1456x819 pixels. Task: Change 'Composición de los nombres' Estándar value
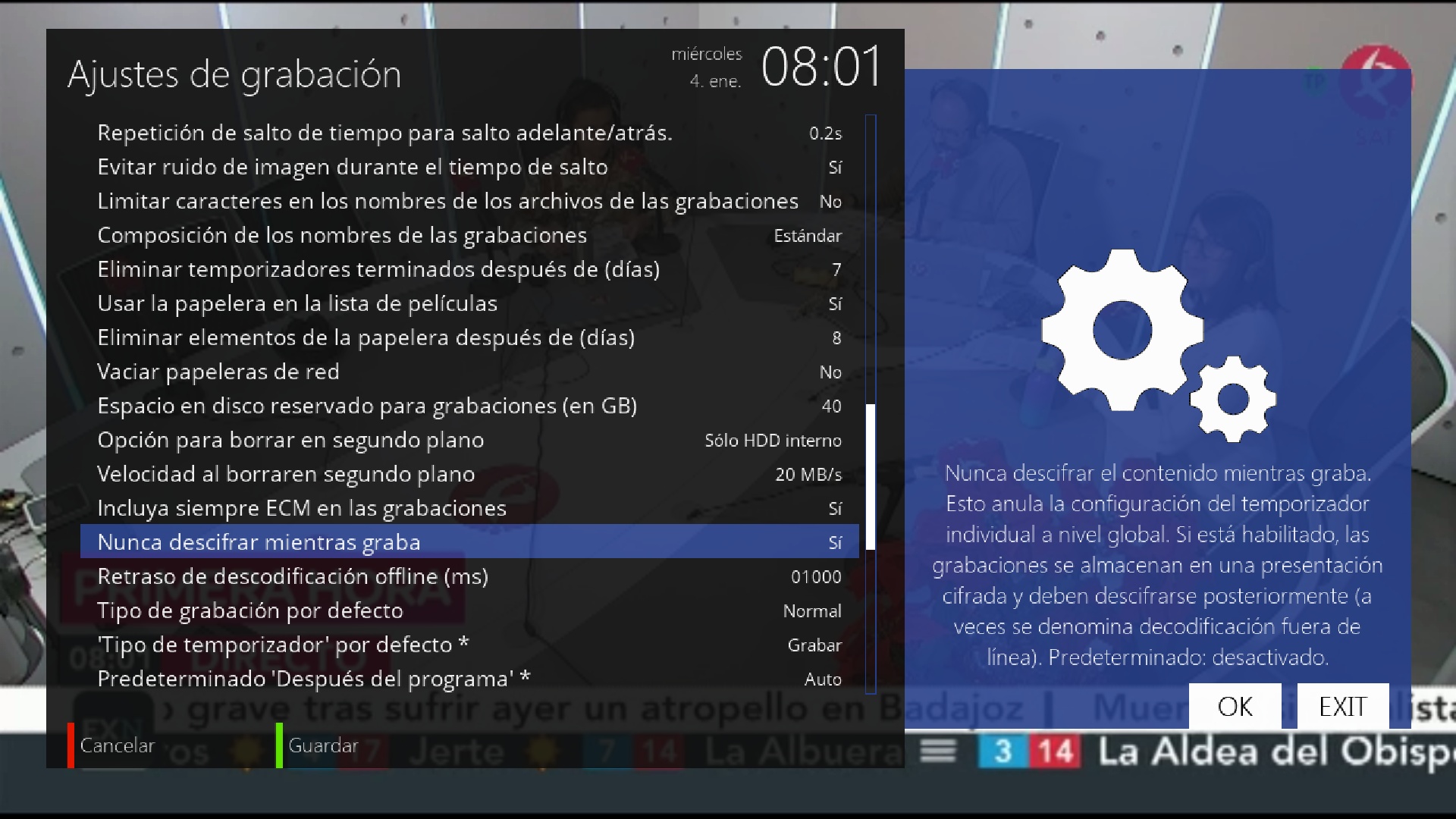pos(807,236)
